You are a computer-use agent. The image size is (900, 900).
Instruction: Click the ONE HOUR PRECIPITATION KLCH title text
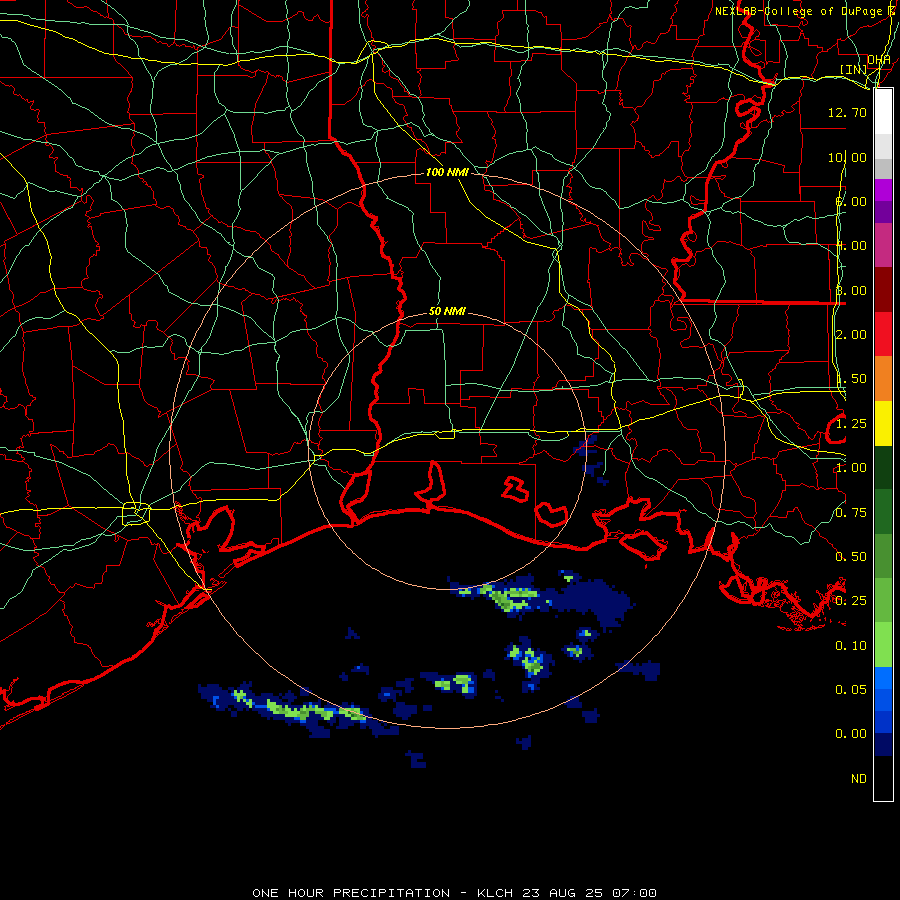coord(454,893)
